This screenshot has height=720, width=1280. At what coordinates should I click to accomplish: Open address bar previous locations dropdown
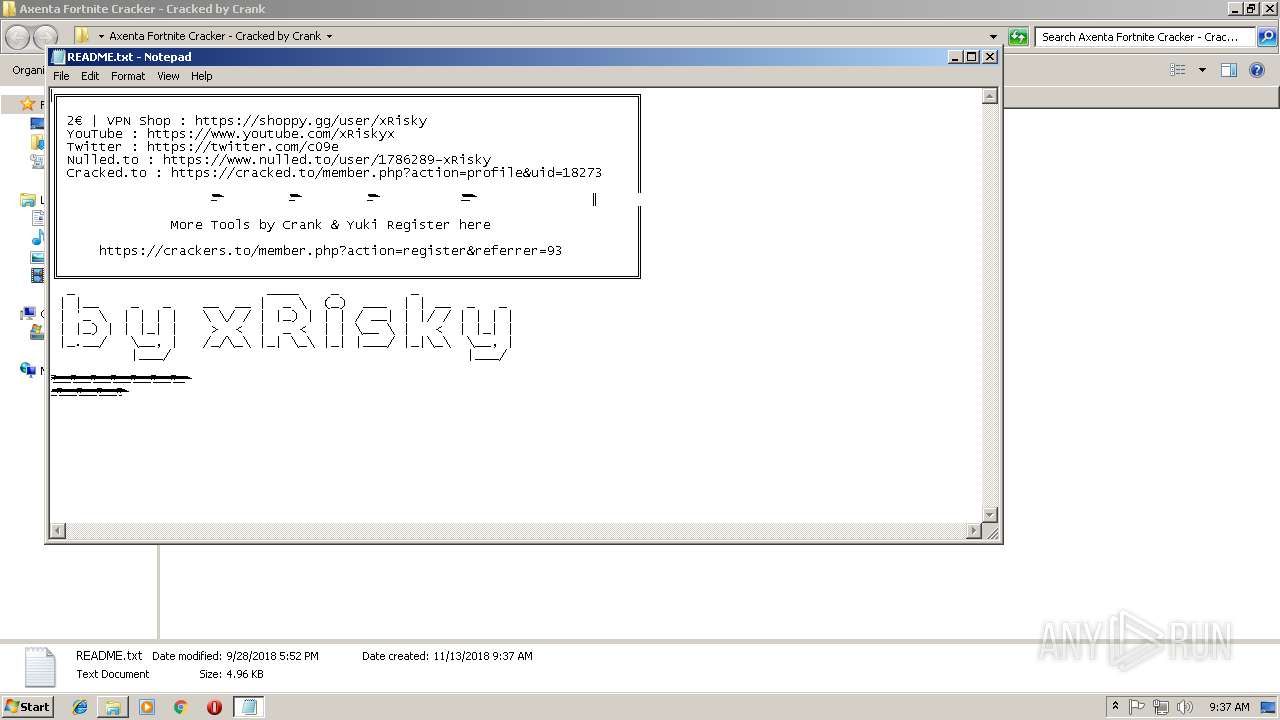pyautogui.click(x=993, y=37)
